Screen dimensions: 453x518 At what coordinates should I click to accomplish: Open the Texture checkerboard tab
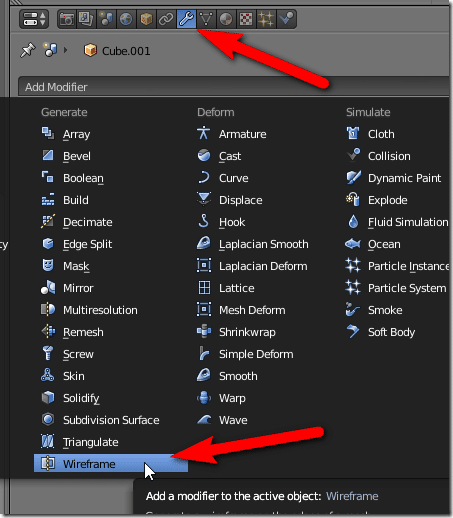tap(246, 19)
